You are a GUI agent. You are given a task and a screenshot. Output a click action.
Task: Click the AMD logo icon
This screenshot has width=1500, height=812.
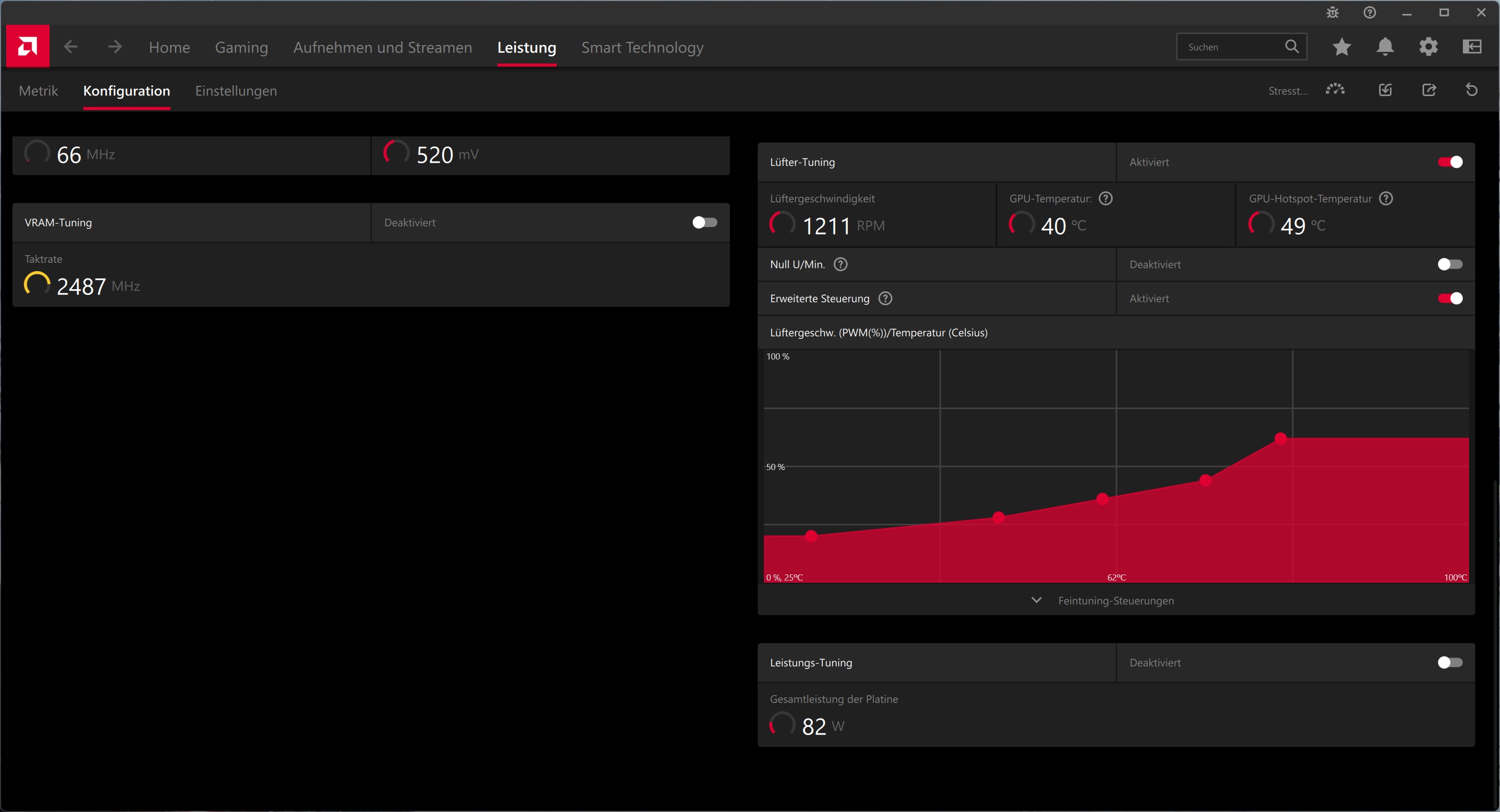[x=27, y=46]
